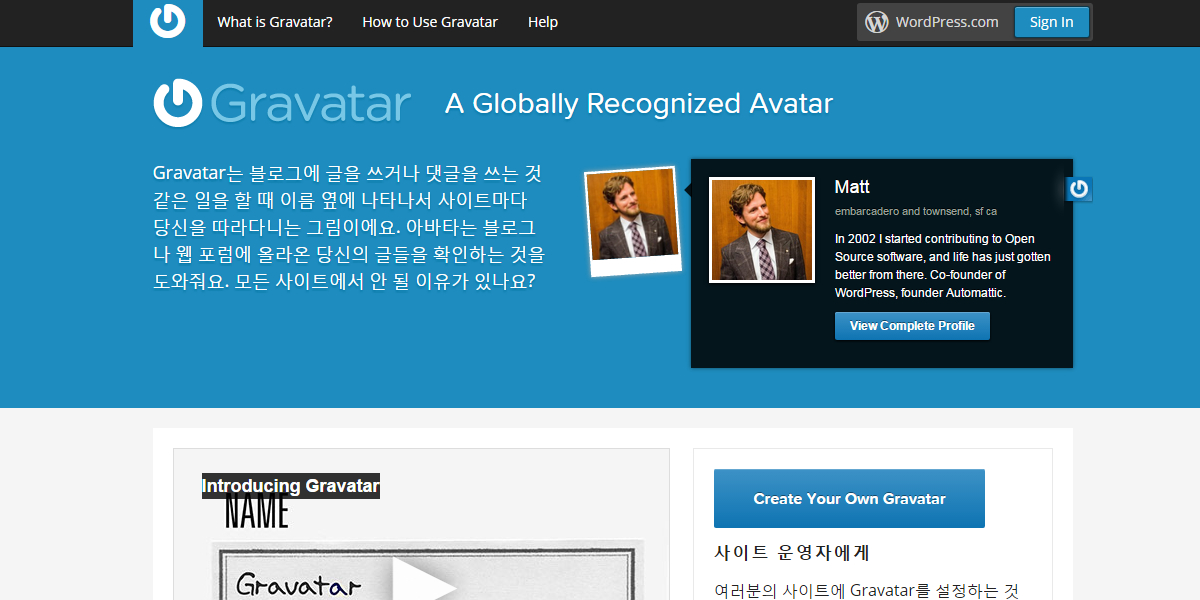Click the Gravatar logo in the top navigation bar

pyautogui.click(x=168, y=22)
